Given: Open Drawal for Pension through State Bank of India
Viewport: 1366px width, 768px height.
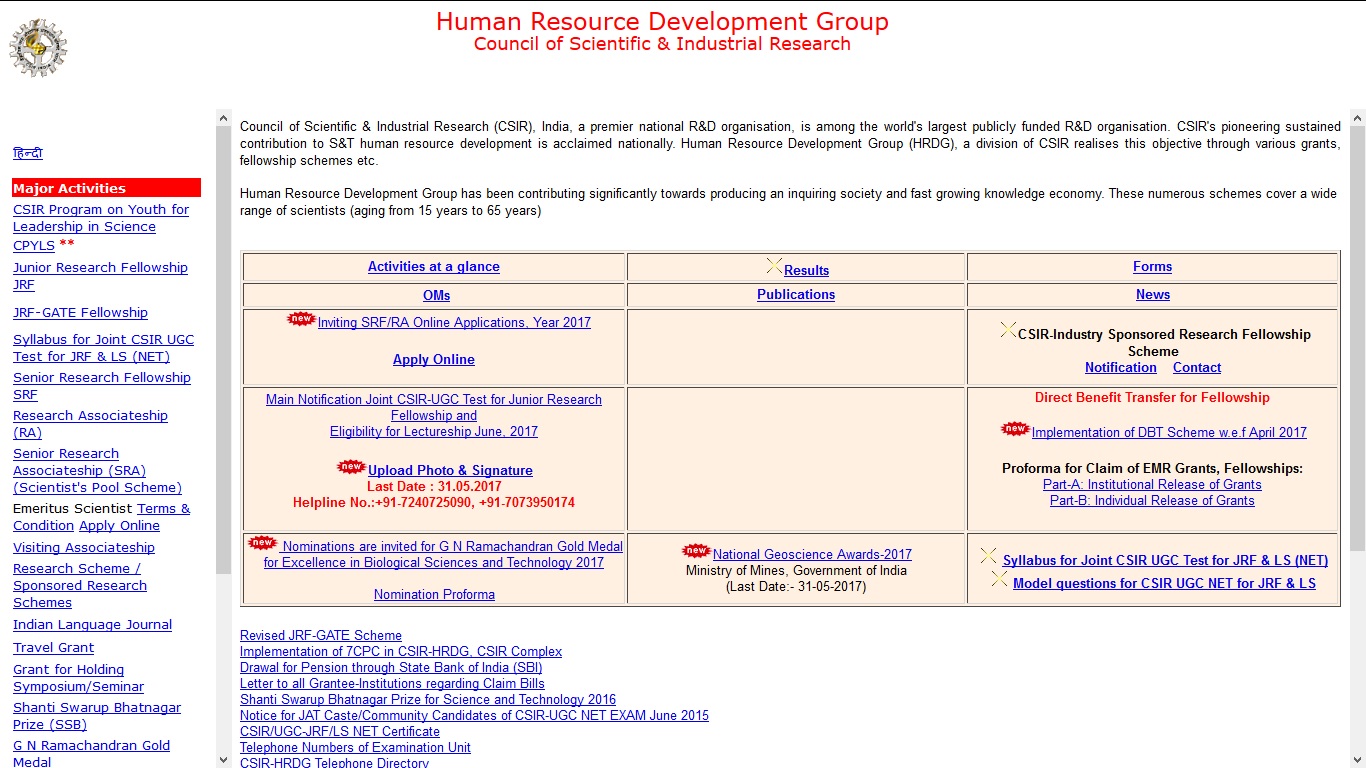Looking at the screenshot, I should [x=391, y=668].
